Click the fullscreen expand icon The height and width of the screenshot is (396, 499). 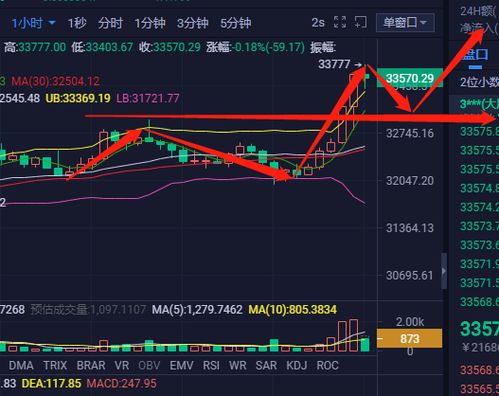point(340,22)
